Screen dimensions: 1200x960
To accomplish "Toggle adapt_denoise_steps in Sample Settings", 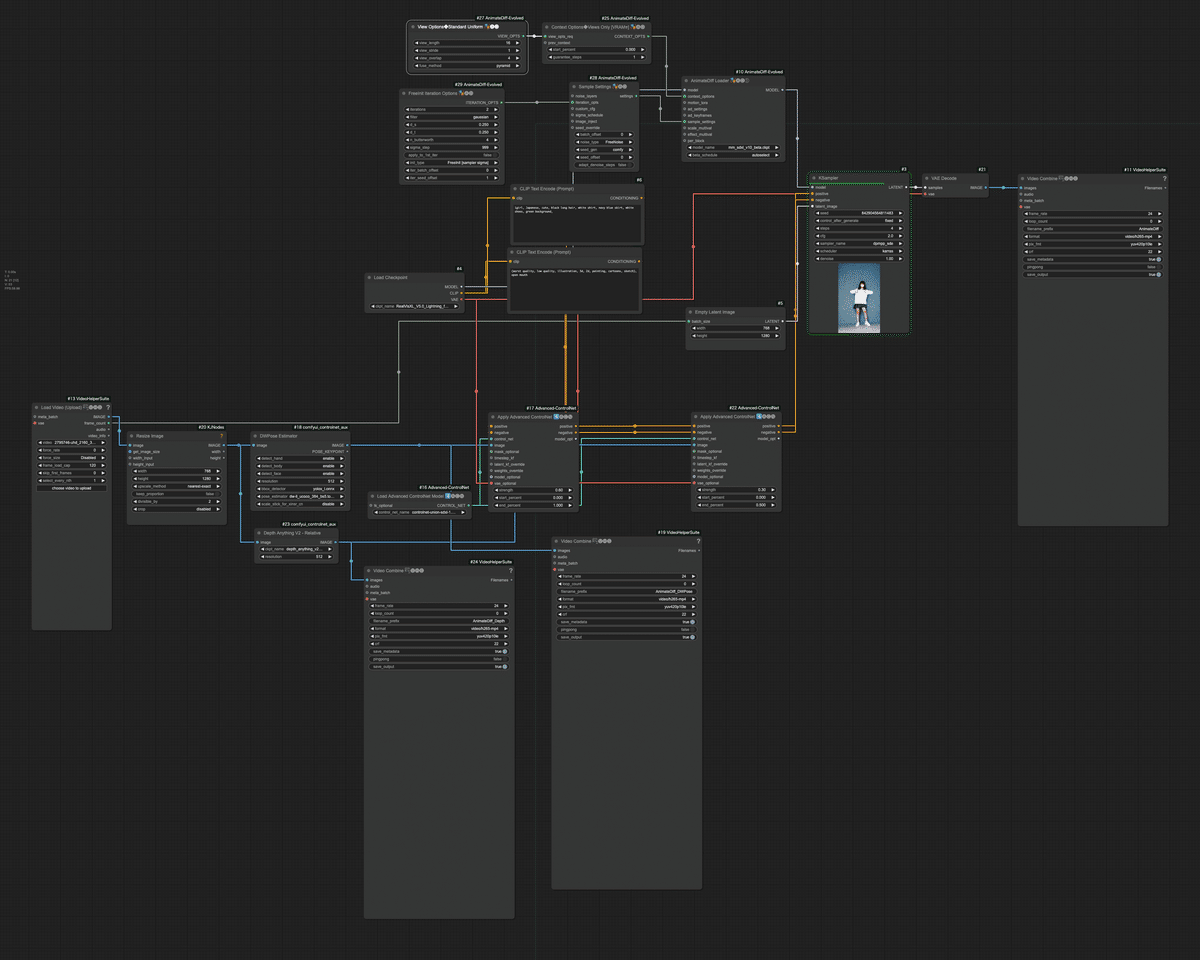I will 604,165.
